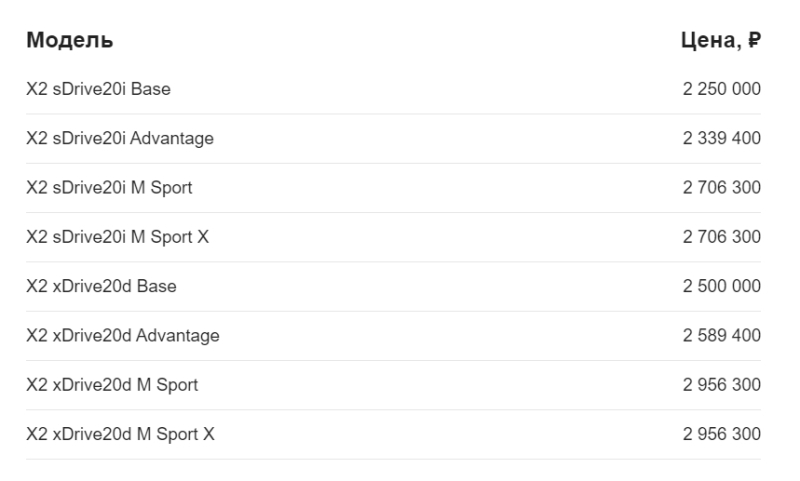
Task: Click the ruble symbol in price header
Action: [x=754, y=40]
